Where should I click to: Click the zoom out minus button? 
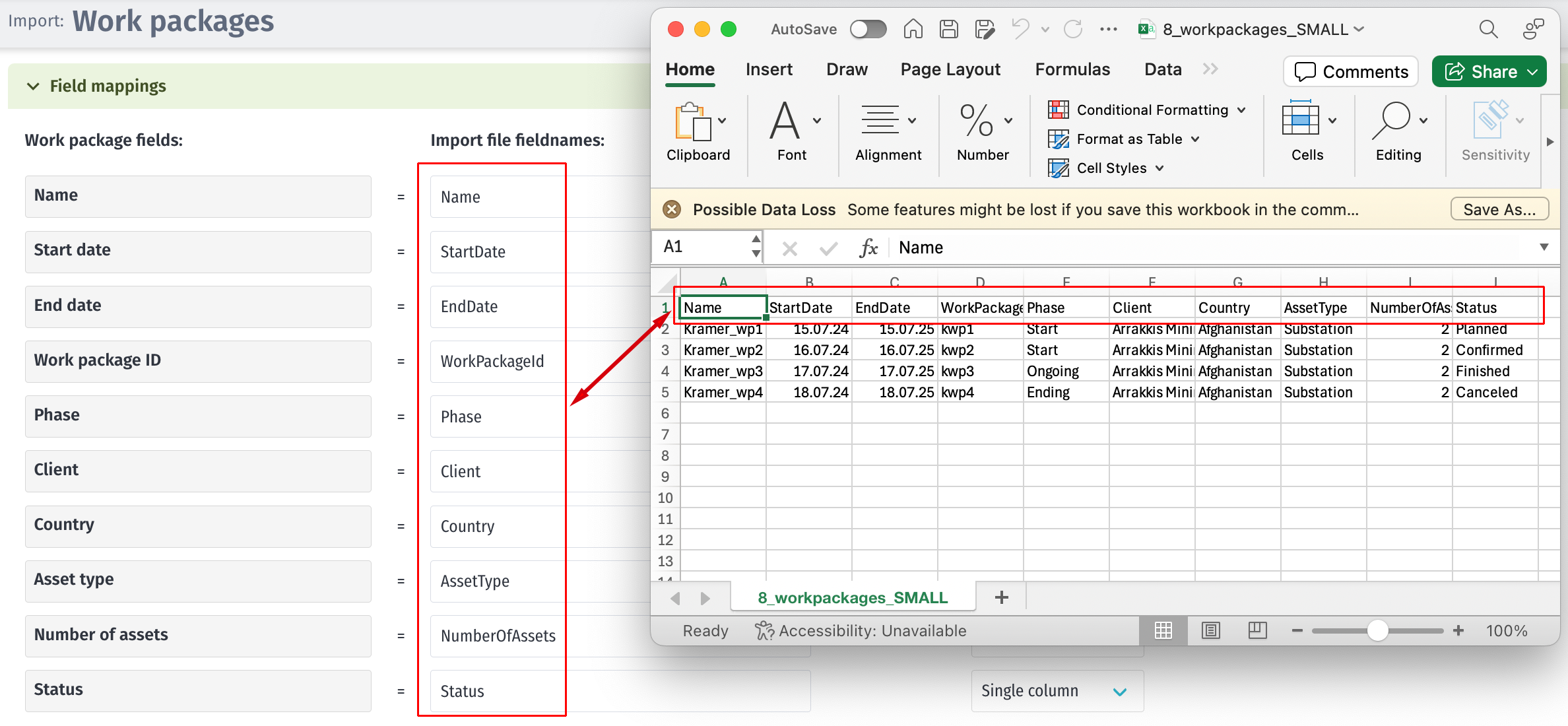click(x=1297, y=631)
